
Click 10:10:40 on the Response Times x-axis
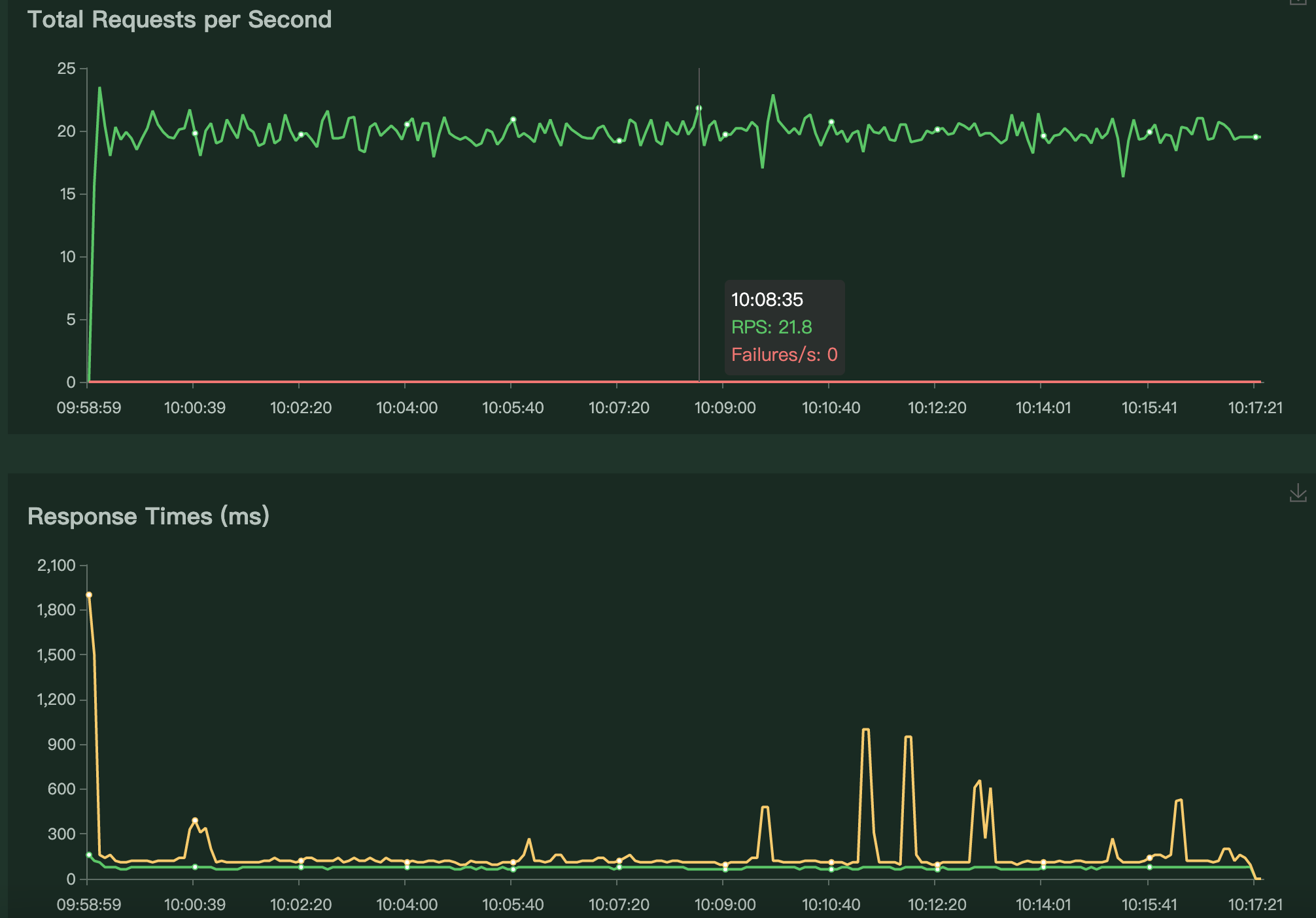pos(831,905)
